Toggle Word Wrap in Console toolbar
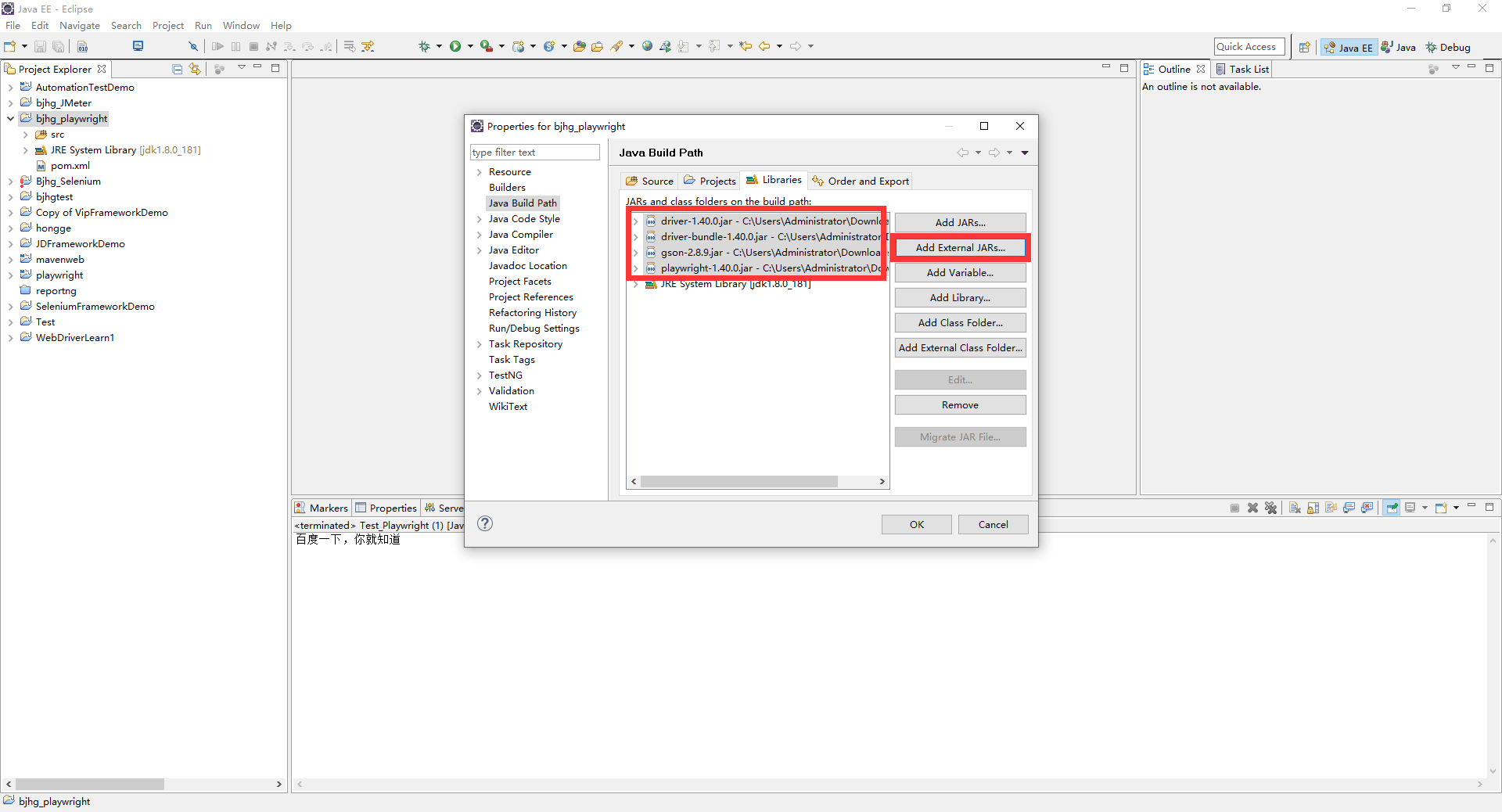 click(1331, 508)
